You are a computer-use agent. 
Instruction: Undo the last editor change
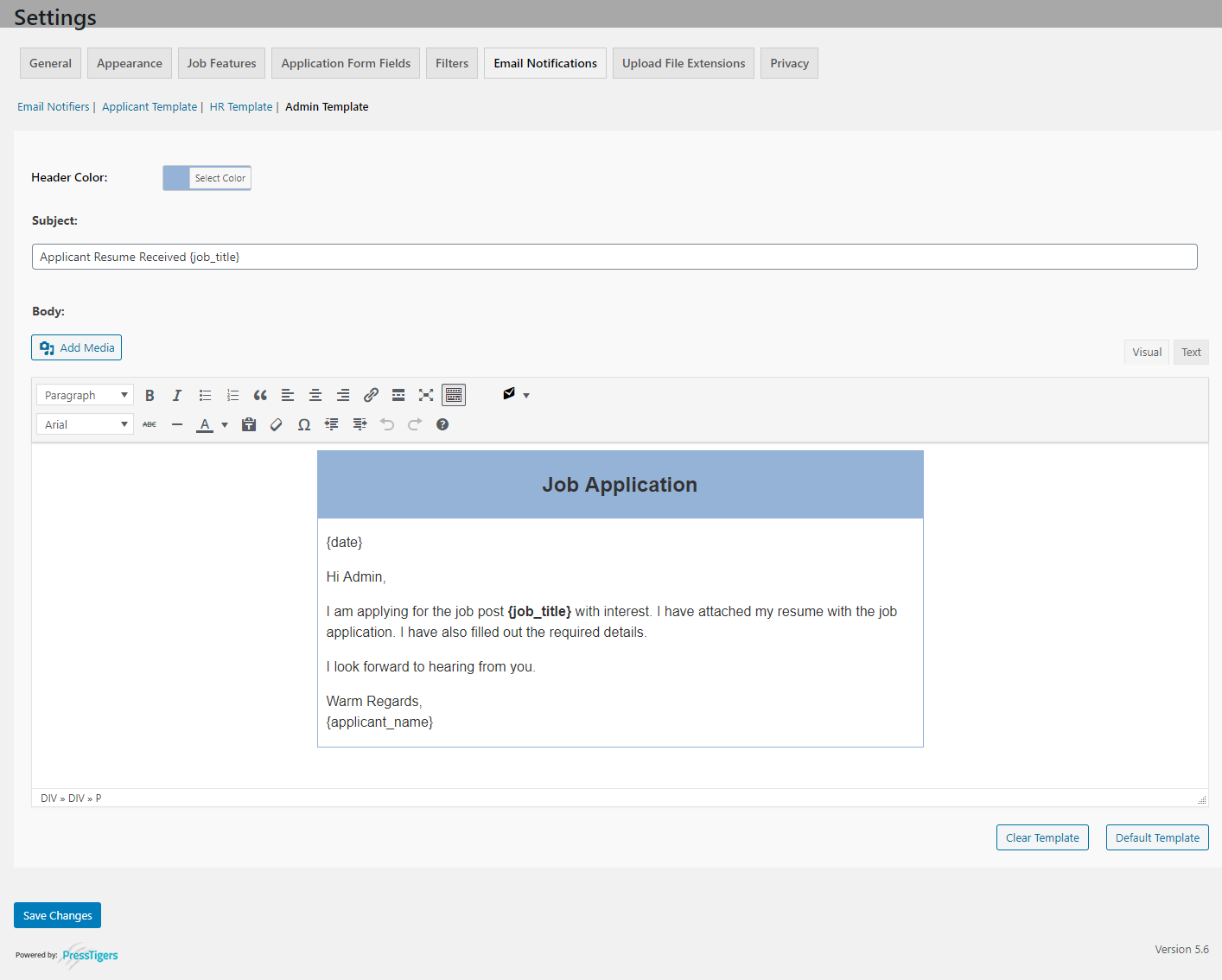tap(386, 424)
